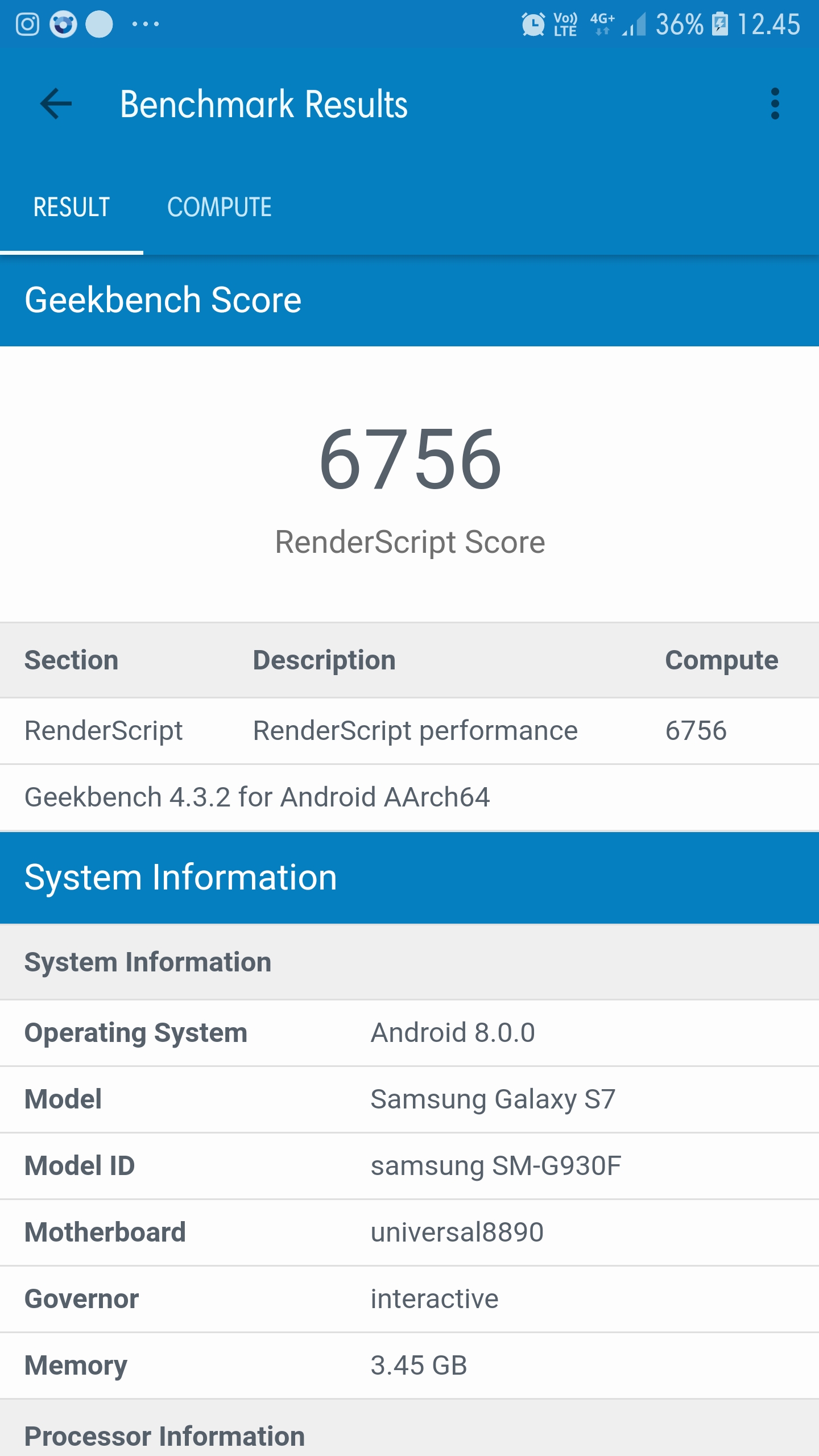Tap the alarm clock status icon
This screenshot has height=1456, width=819.
(533, 24)
